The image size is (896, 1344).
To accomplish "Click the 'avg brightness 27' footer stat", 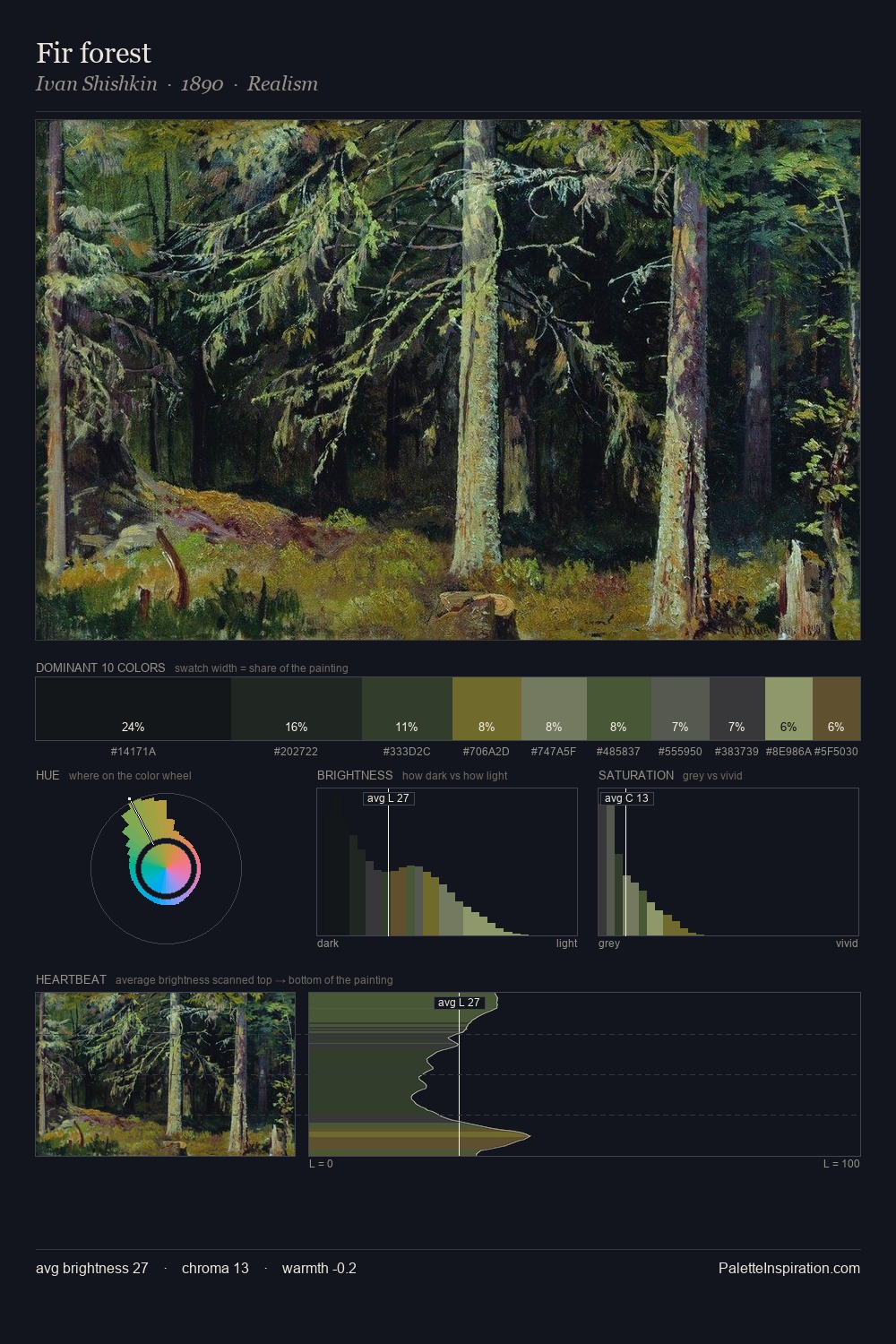I will pos(92,1268).
